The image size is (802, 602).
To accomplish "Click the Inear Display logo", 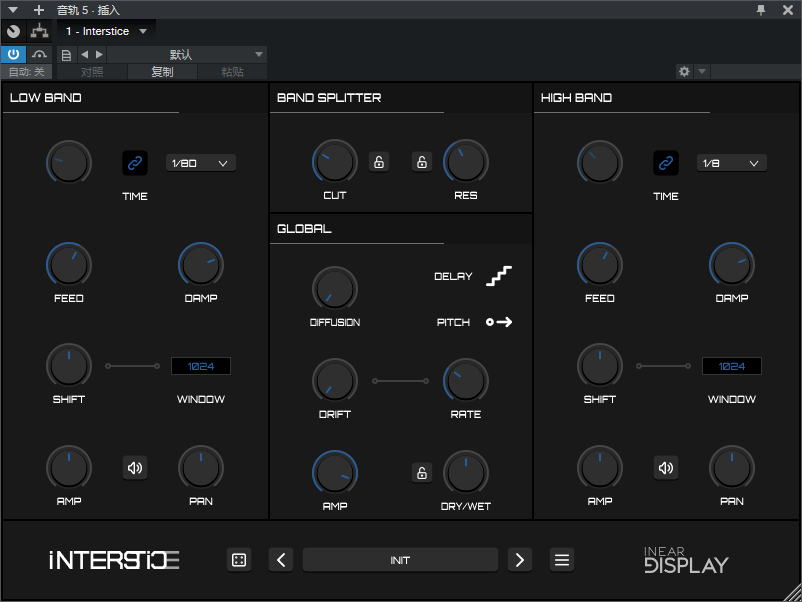I will pos(686,560).
